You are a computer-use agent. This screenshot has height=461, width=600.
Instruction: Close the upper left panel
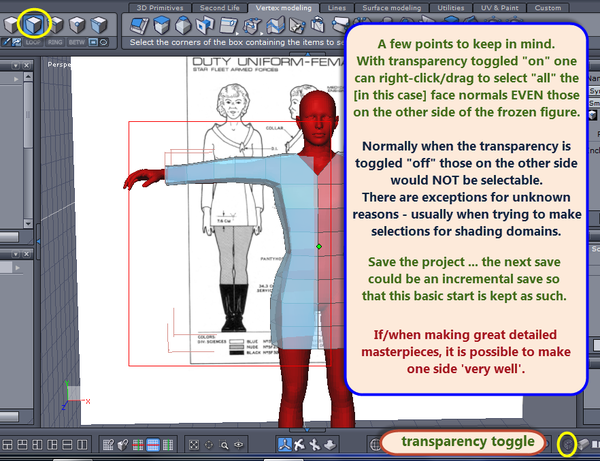(26, 65)
